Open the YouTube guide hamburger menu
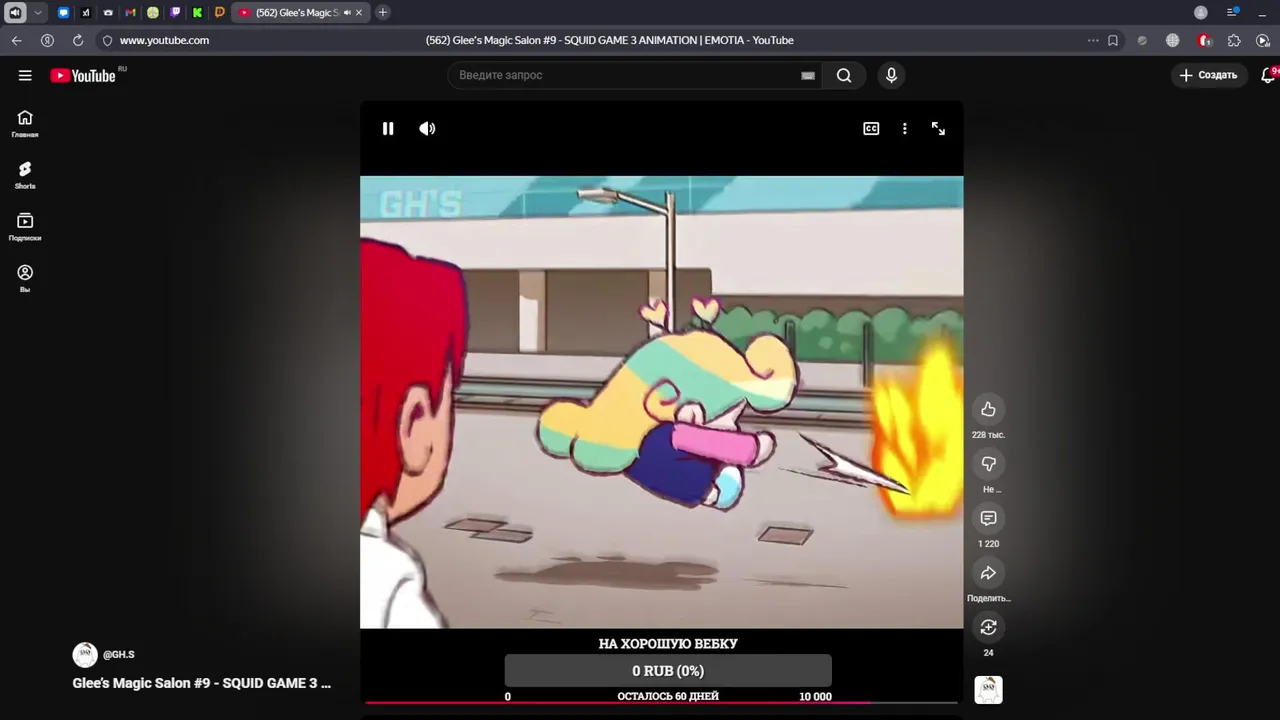 click(x=25, y=75)
